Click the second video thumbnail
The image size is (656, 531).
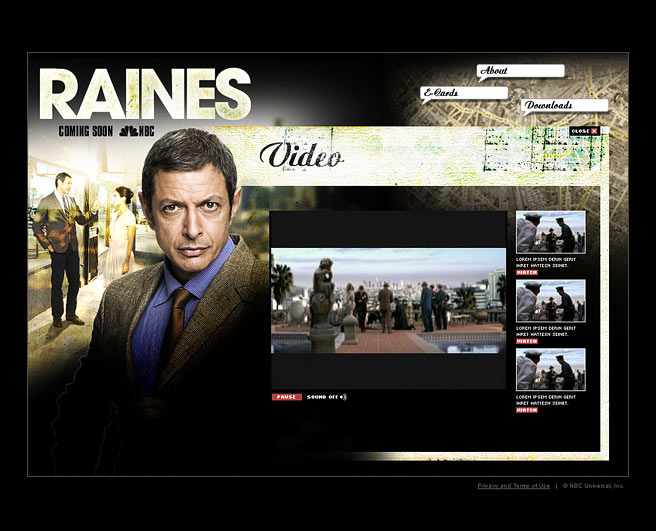coord(551,301)
